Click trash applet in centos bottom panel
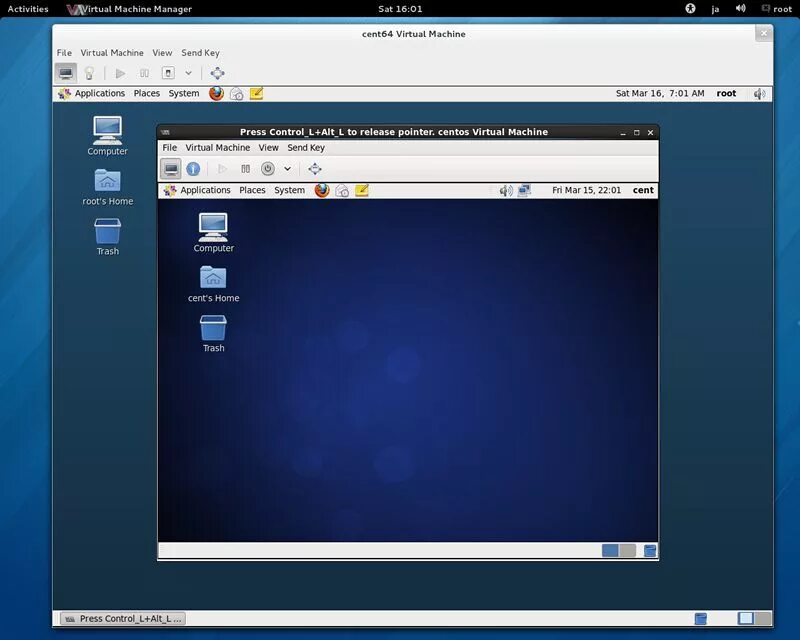 pyautogui.click(x=650, y=550)
